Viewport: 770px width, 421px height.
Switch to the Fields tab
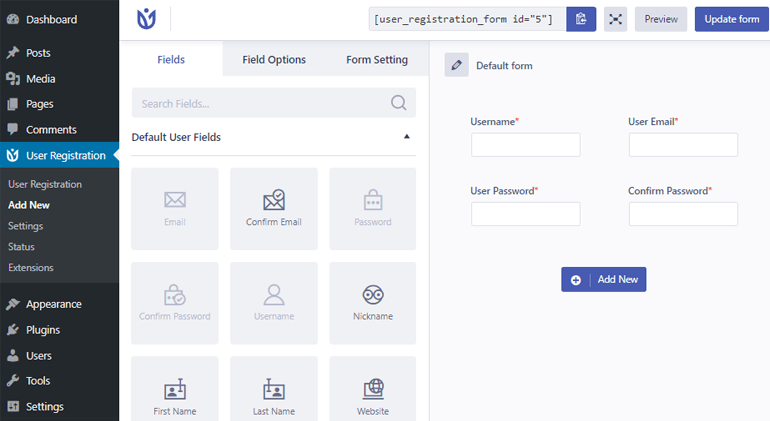171,59
